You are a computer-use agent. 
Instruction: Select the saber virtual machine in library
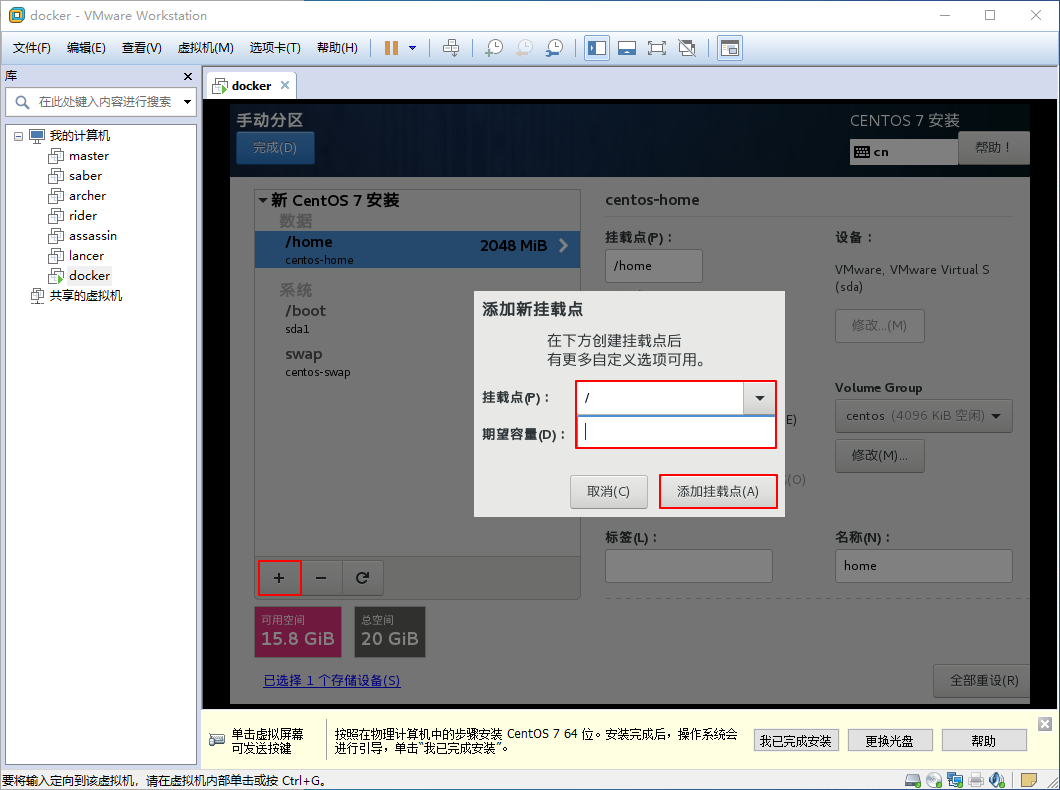coord(85,176)
